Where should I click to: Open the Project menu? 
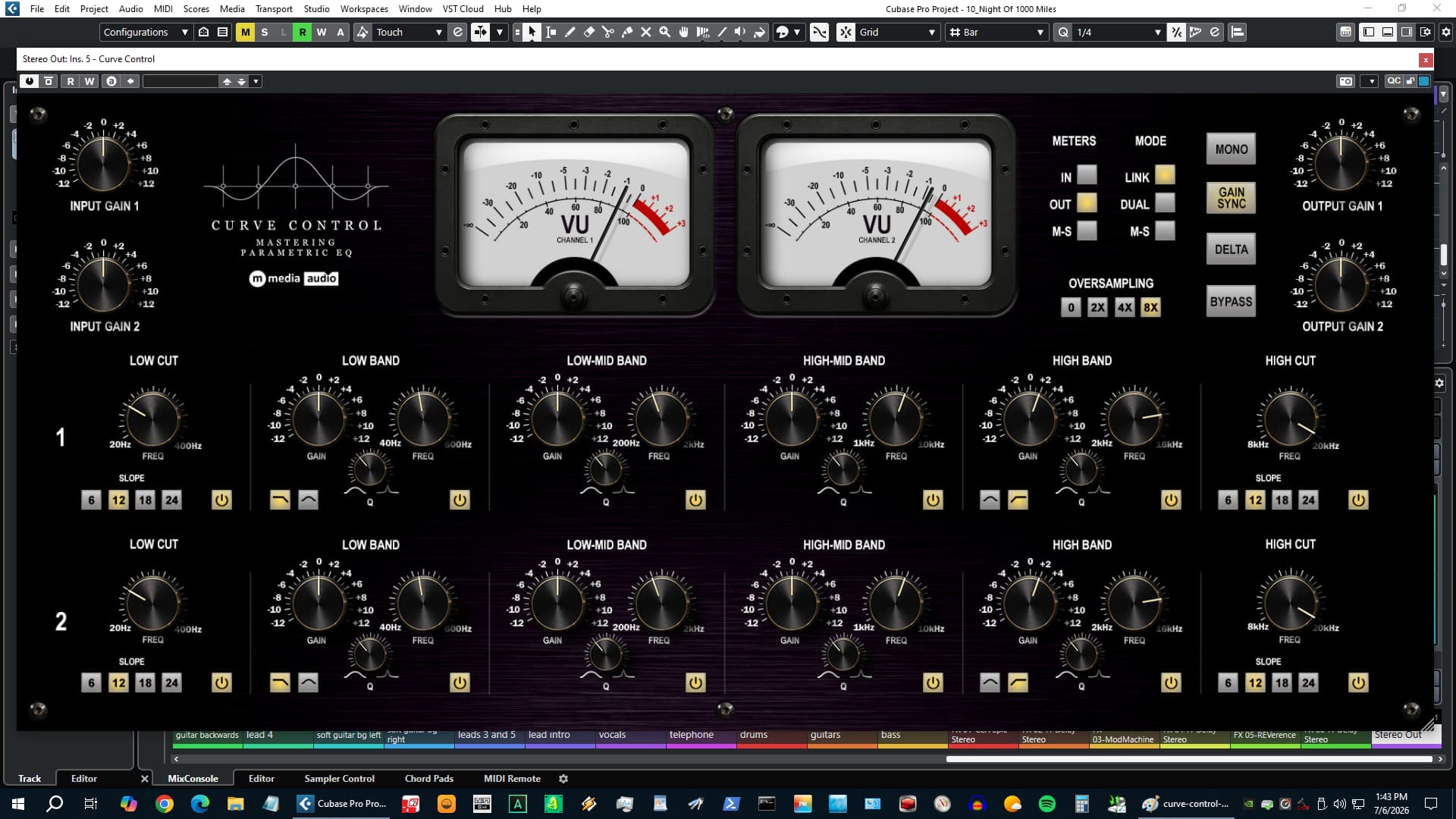tap(94, 9)
